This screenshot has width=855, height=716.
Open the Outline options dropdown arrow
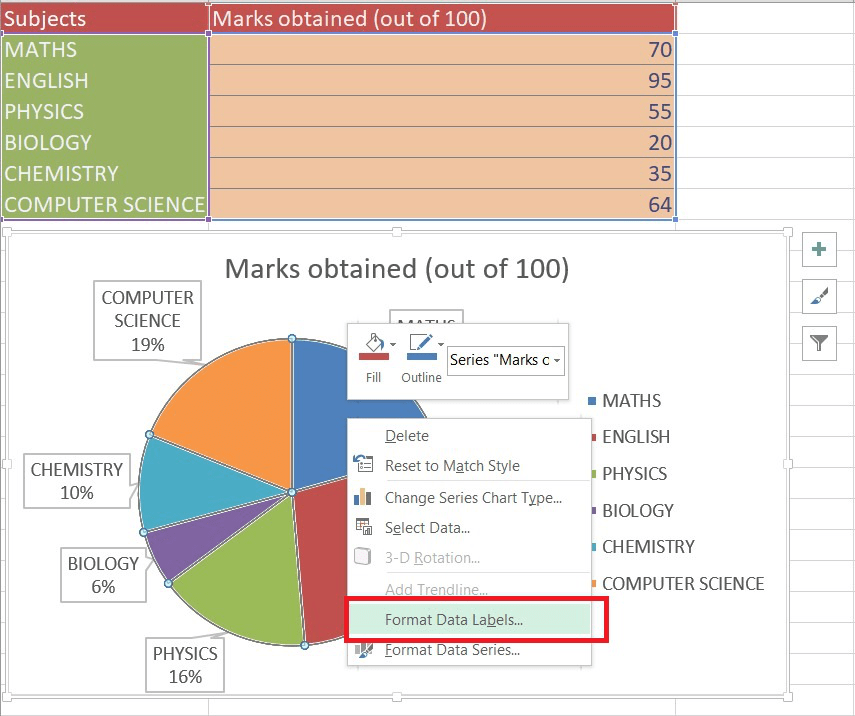coord(440,344)
